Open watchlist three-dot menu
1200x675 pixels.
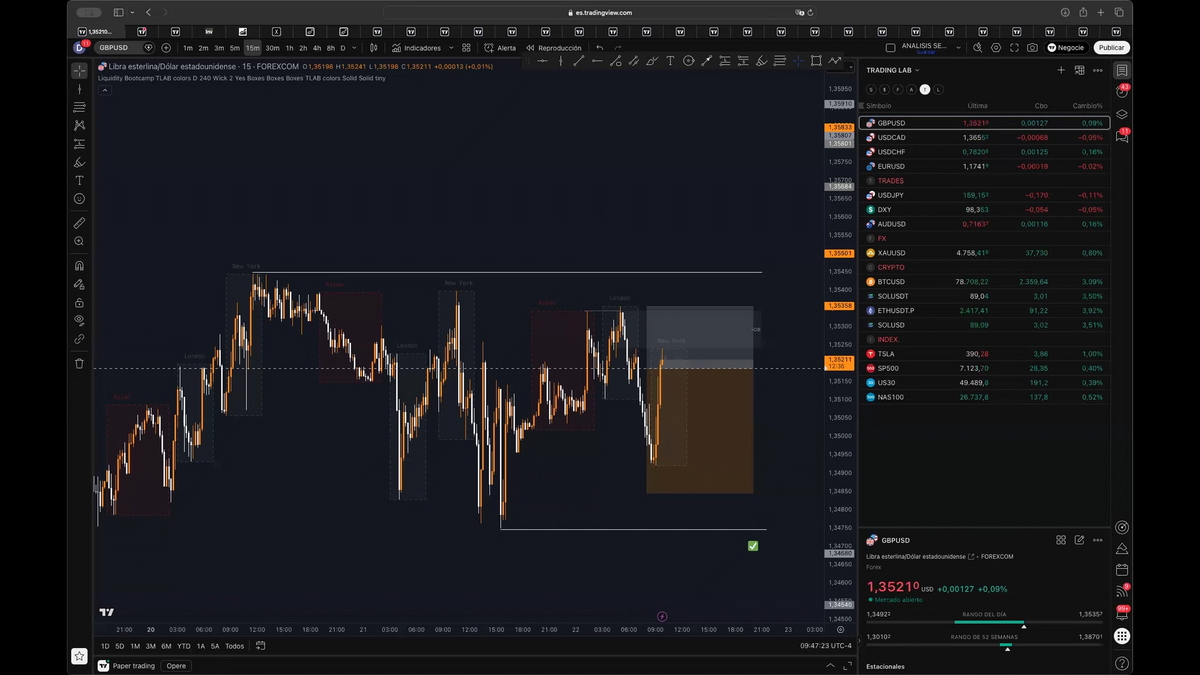(1098, 70)
